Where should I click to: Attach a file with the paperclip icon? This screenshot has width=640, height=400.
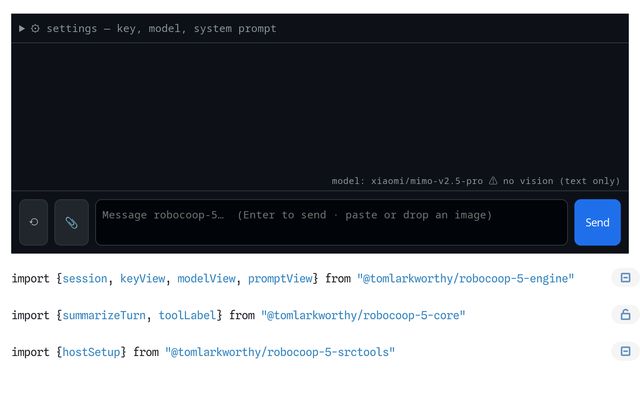click(71, 222)
